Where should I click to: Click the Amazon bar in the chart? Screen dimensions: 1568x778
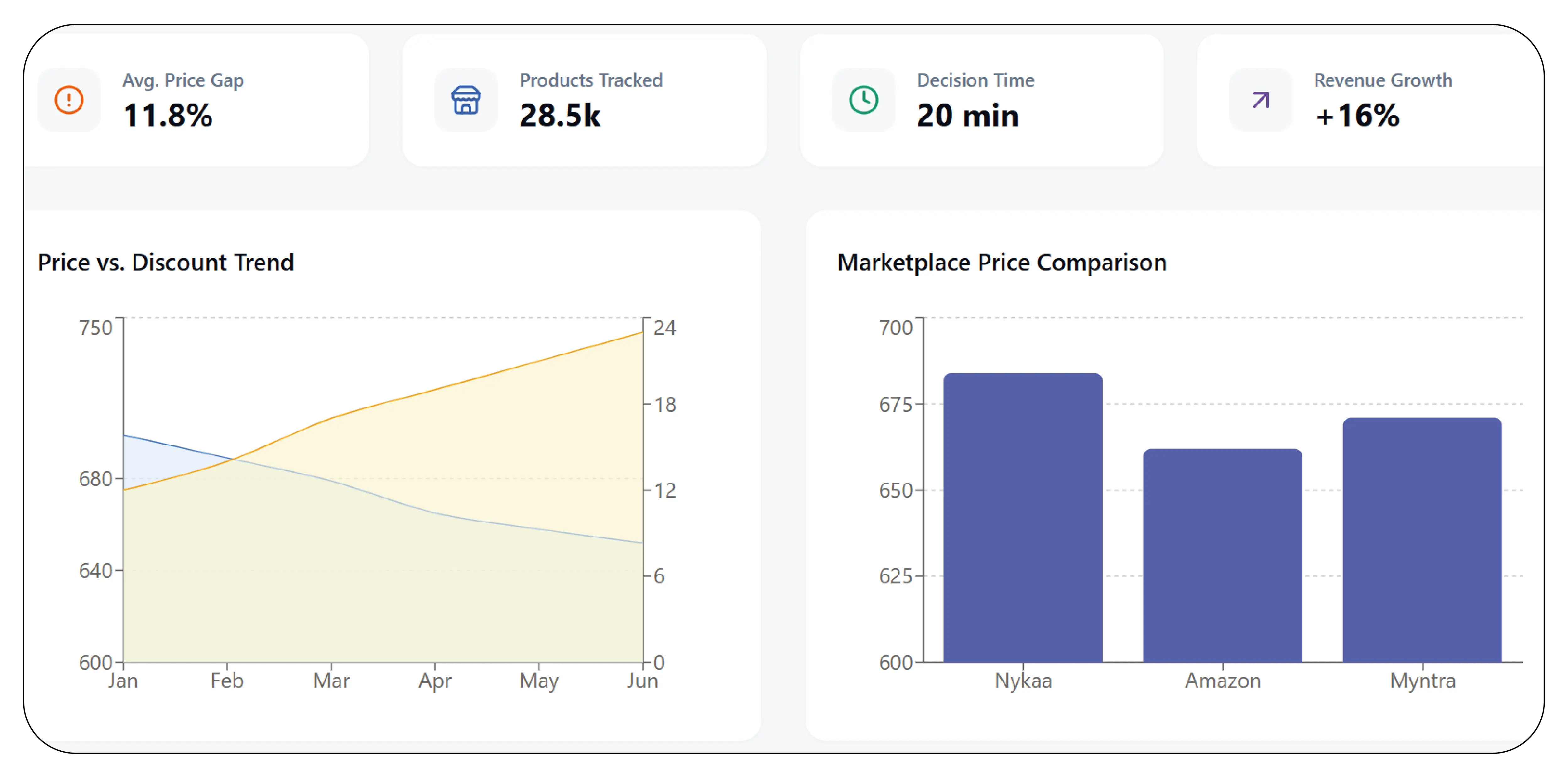(1222, 555)
